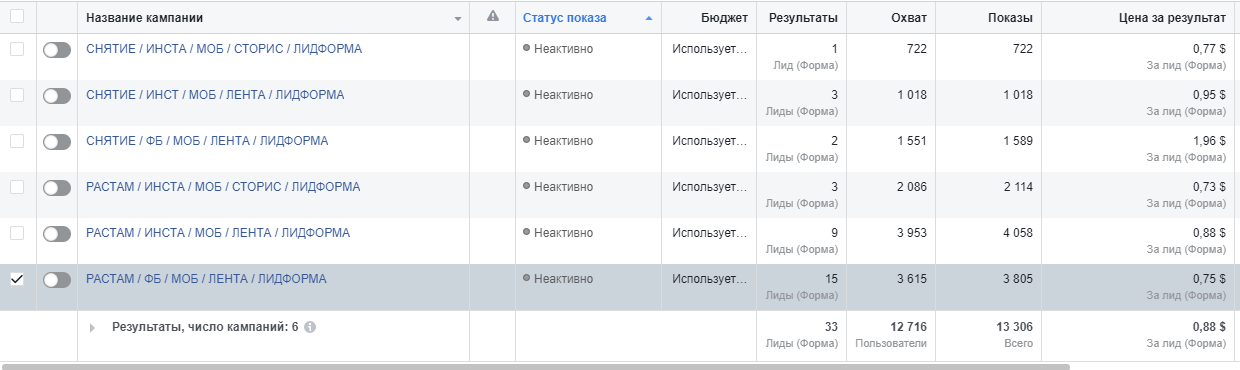Sort by the Результаты column header
This screenshot has width=1240, height=370.
803,17
